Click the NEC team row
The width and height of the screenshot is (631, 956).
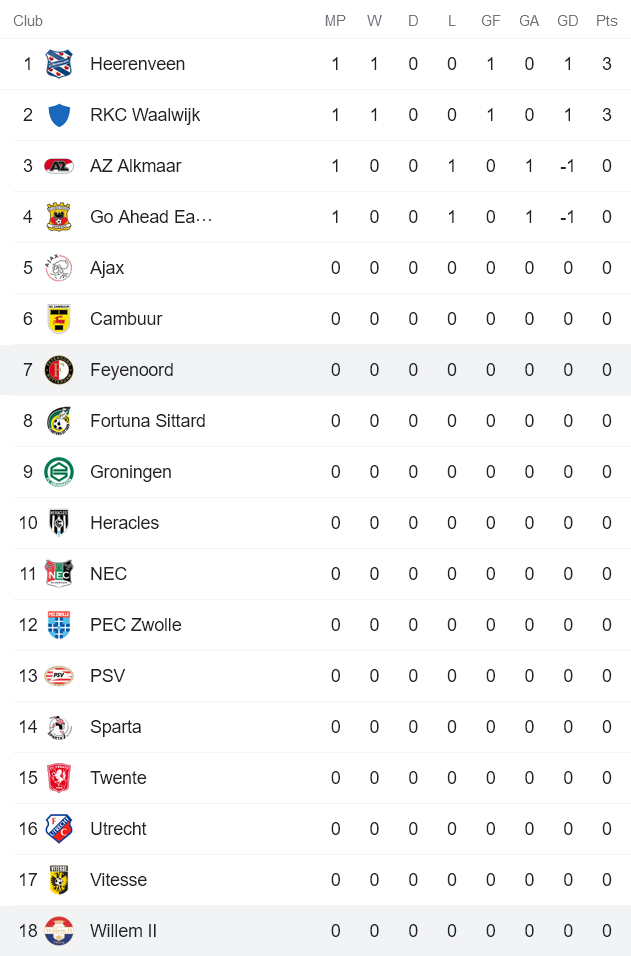pos(300,573)
